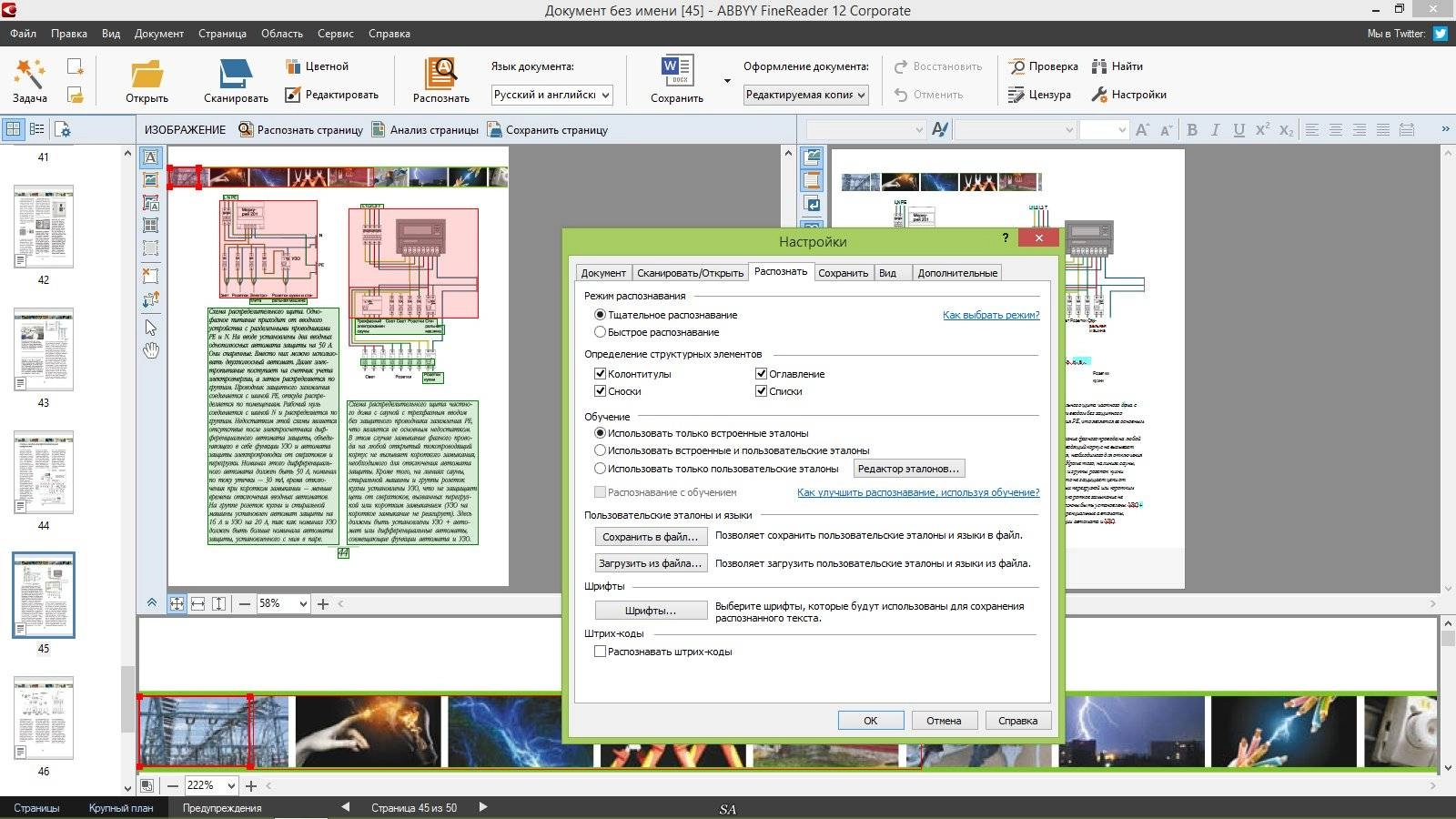Click Сохранить в файл button
Viewport: 1456px width, 819px height.
[651, 537]
